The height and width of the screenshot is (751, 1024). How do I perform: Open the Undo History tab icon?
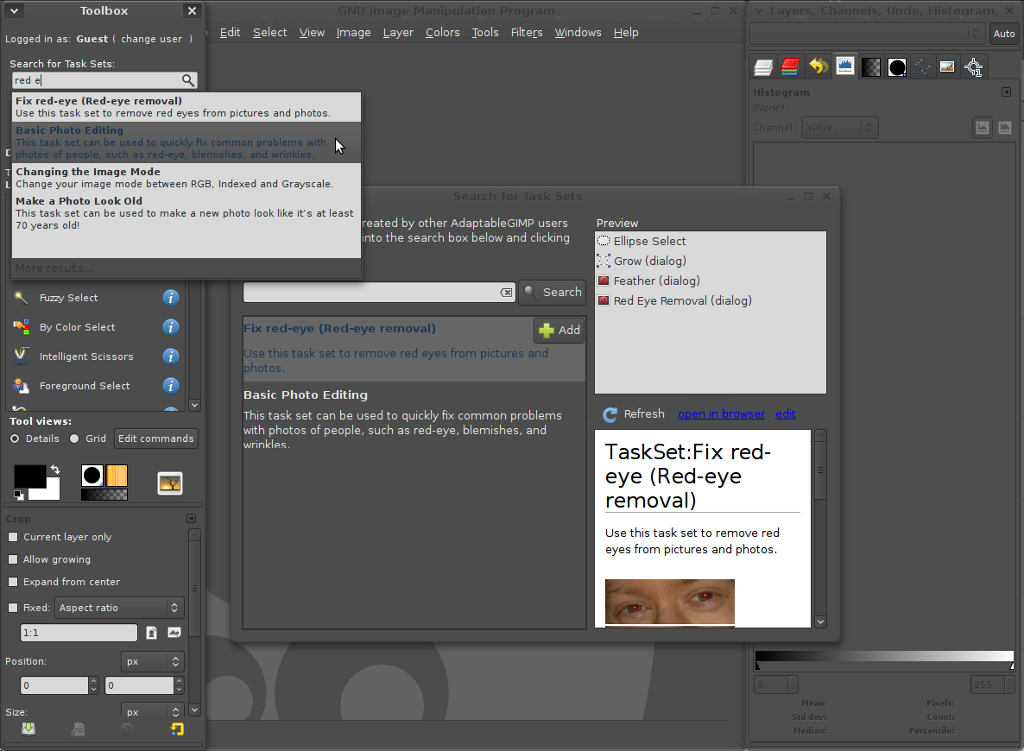818,67
